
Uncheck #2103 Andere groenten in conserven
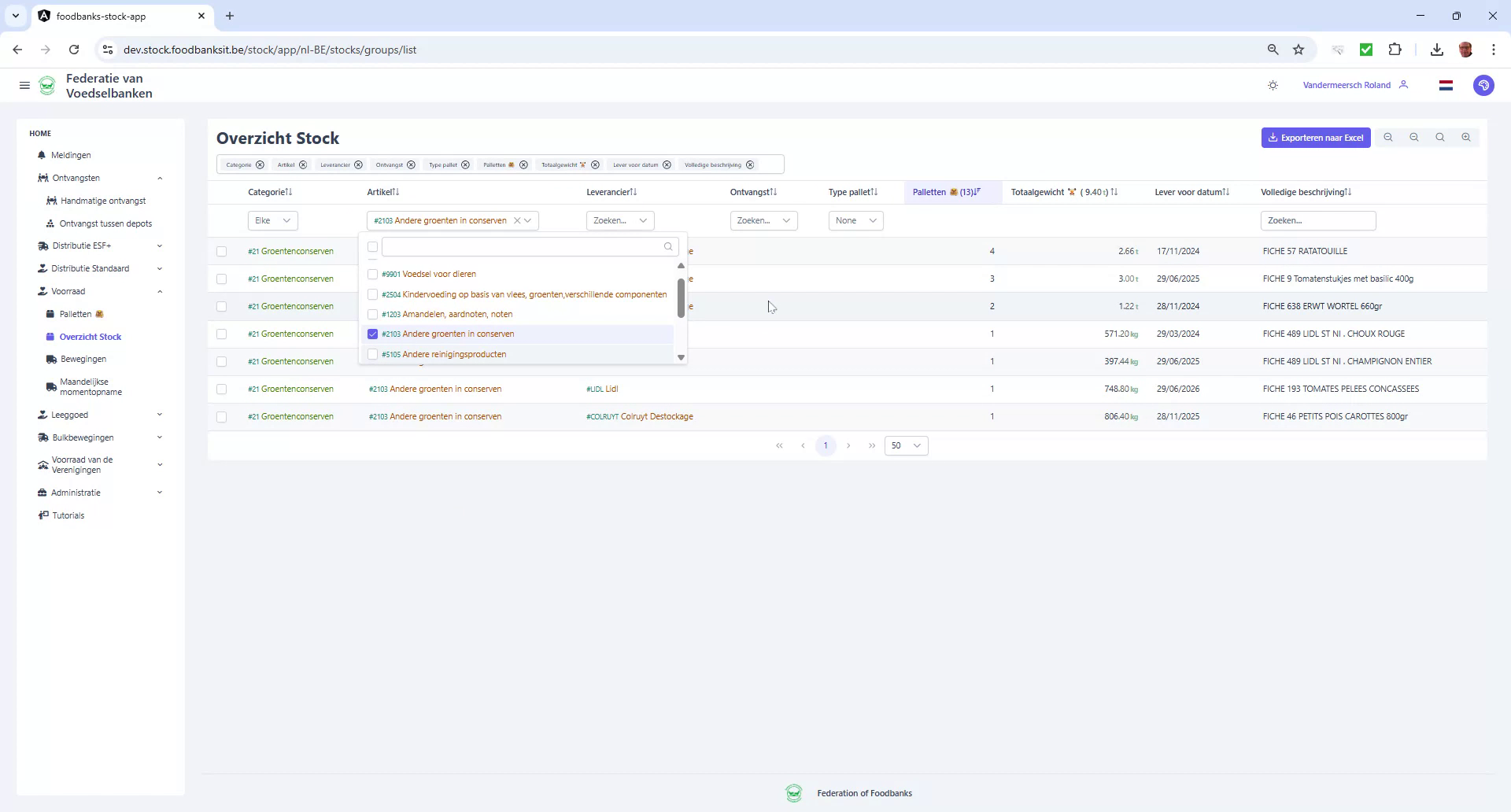coord(372,334)
